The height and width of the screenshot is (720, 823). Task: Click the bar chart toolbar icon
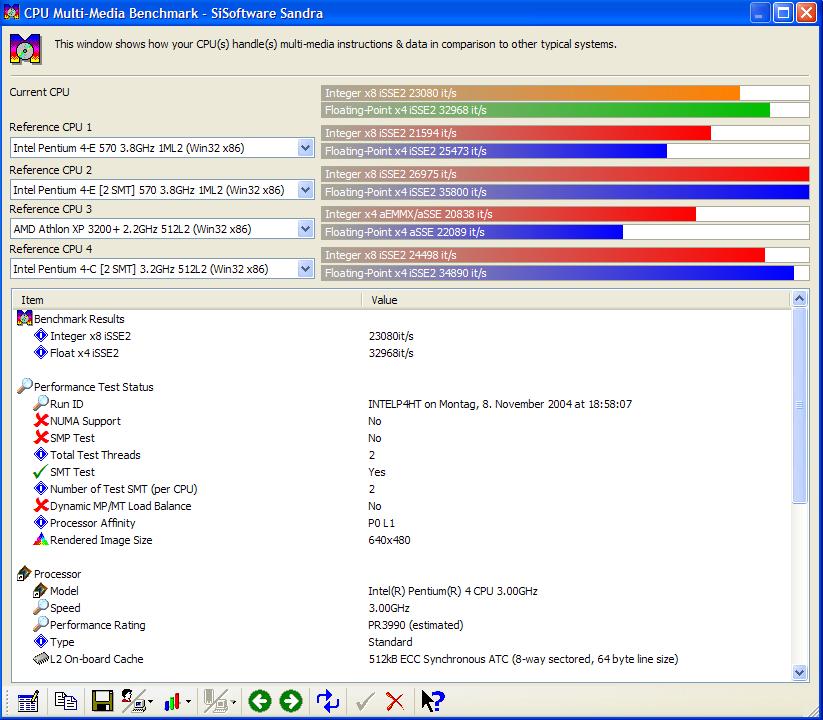click(172, 701)
